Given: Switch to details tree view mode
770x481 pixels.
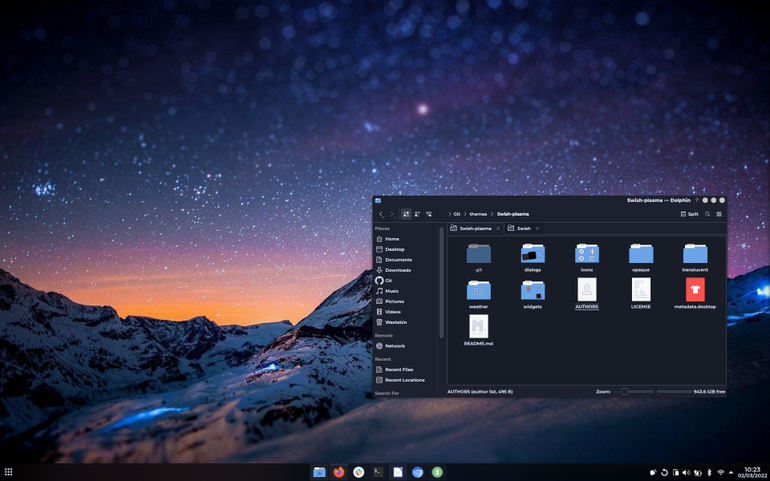Looking at the screenshot, I should click(x=429, y=214).
